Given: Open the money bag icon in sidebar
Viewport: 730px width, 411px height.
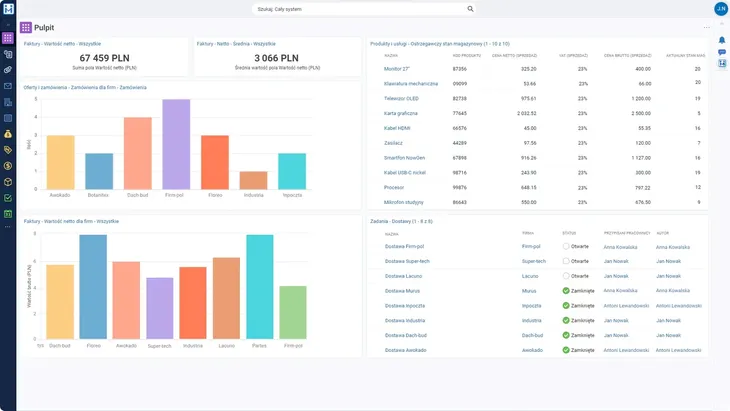Looking at the screenshot, I should (x=8, y=134).
